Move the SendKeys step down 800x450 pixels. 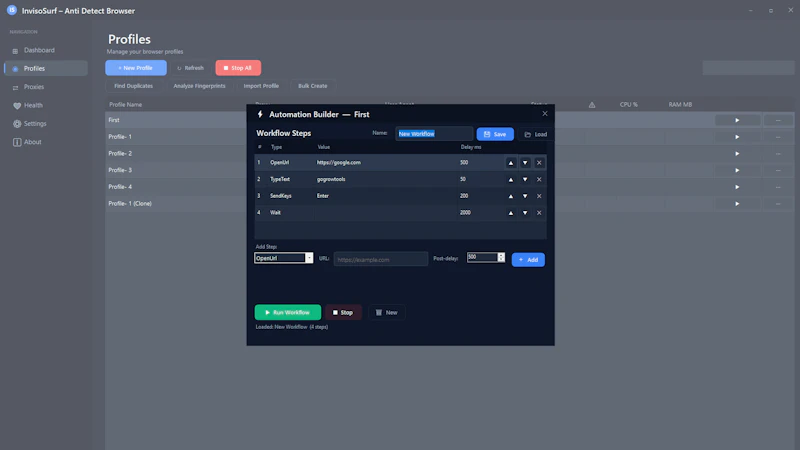[x=524, y=196]
